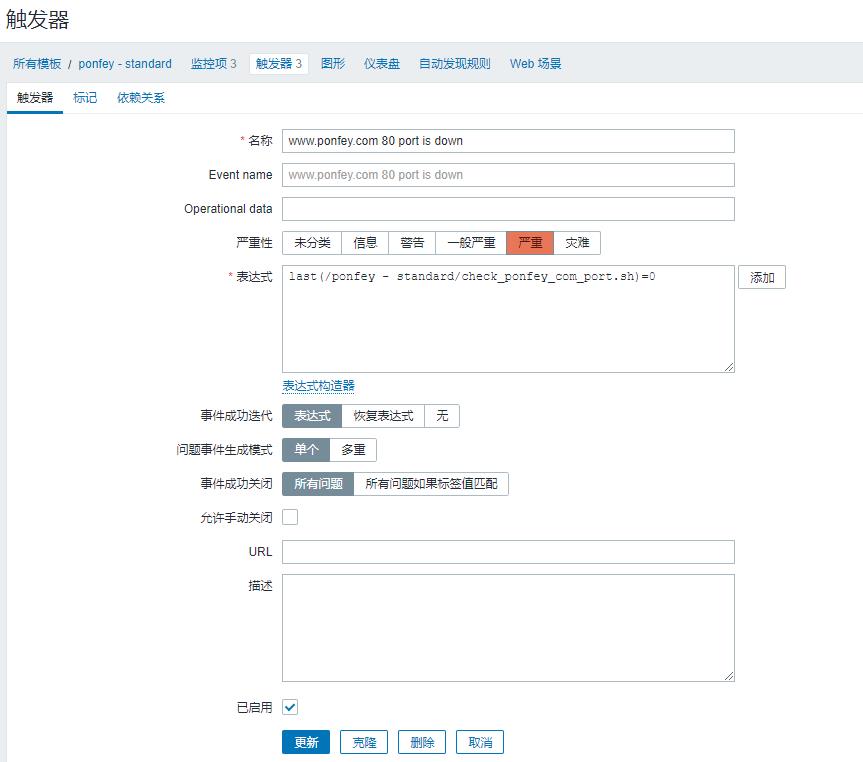Screen dimensions: 863x762
Task: Set severity to 警告
Action: pos(412,243)
